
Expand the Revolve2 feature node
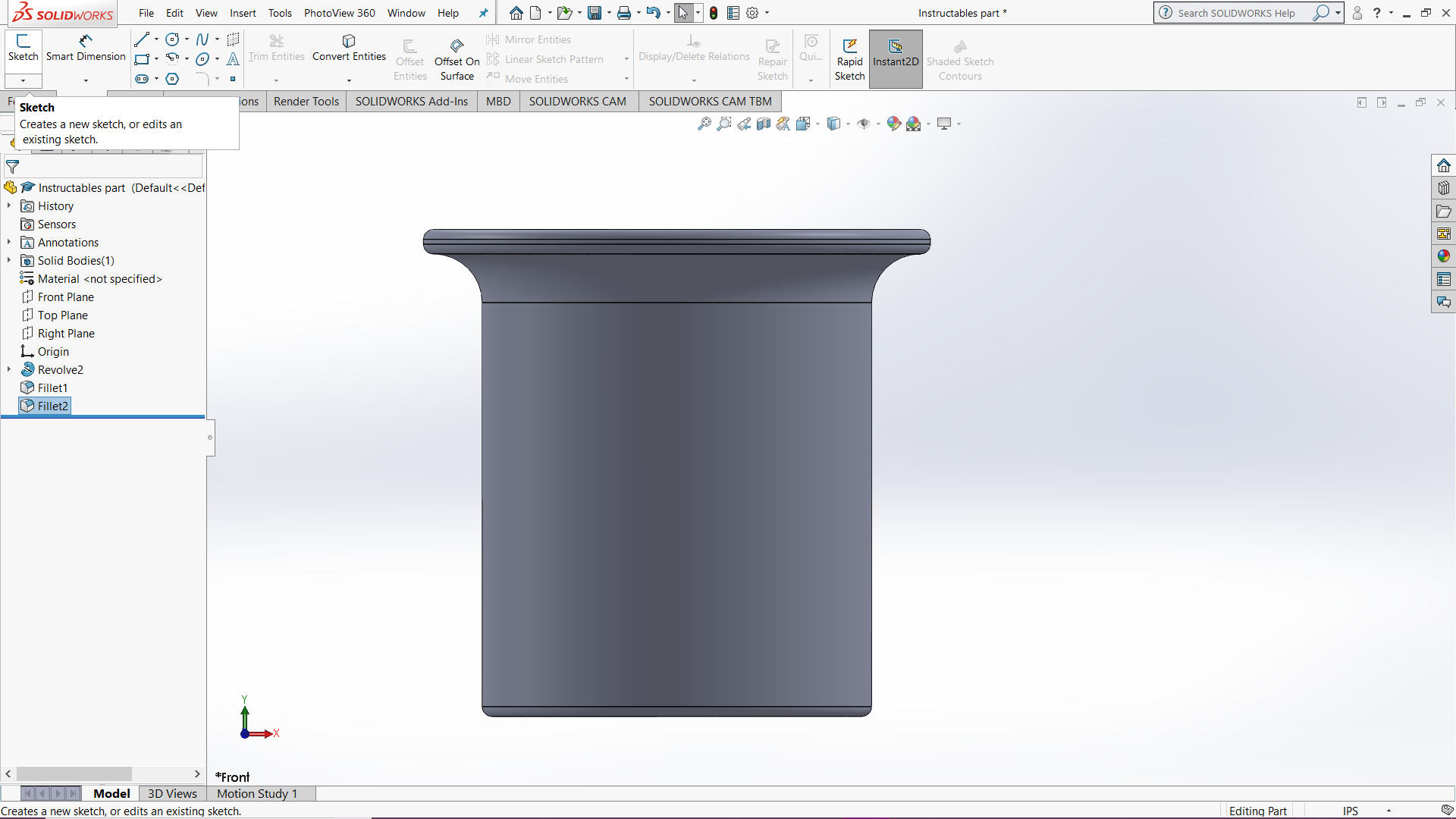click(9, 369)
